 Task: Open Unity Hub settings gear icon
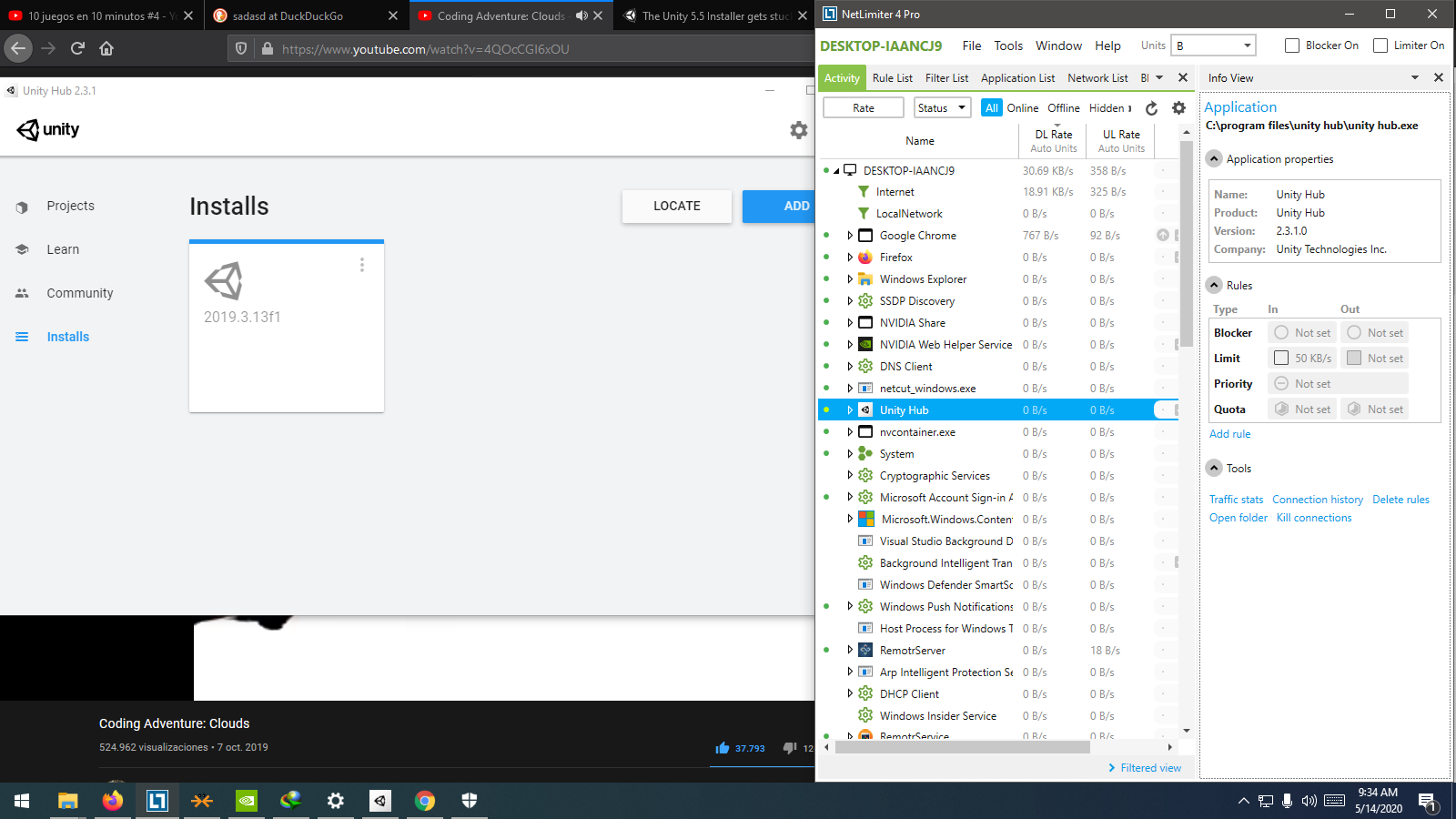point(799,130)
